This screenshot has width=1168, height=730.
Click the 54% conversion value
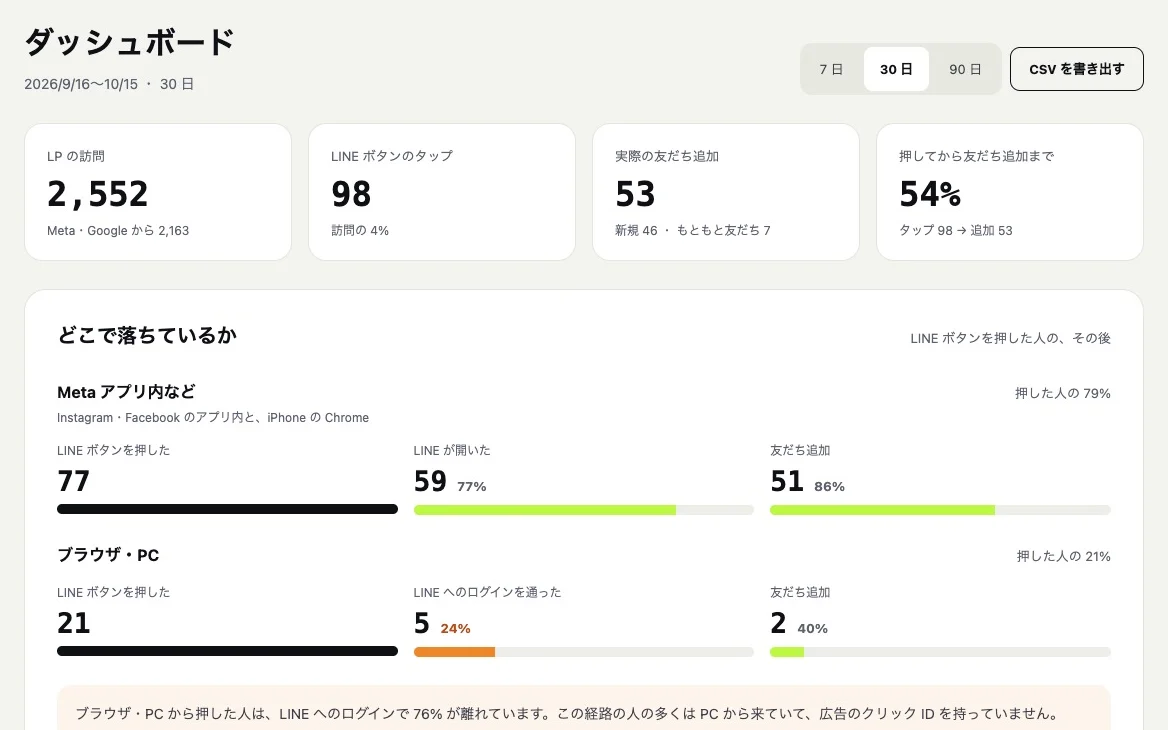point(930,194)
